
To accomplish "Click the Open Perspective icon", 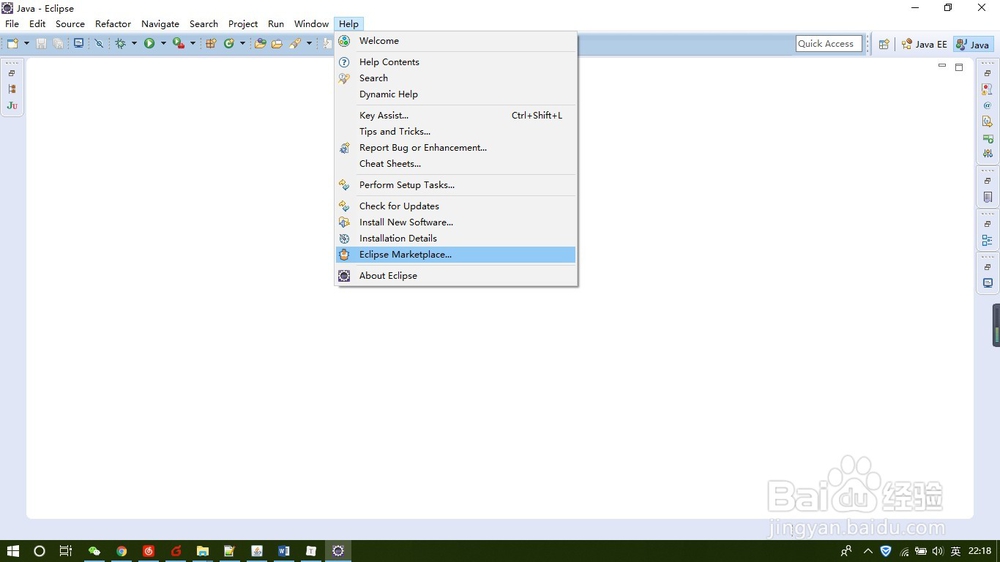I will (884, 44).
